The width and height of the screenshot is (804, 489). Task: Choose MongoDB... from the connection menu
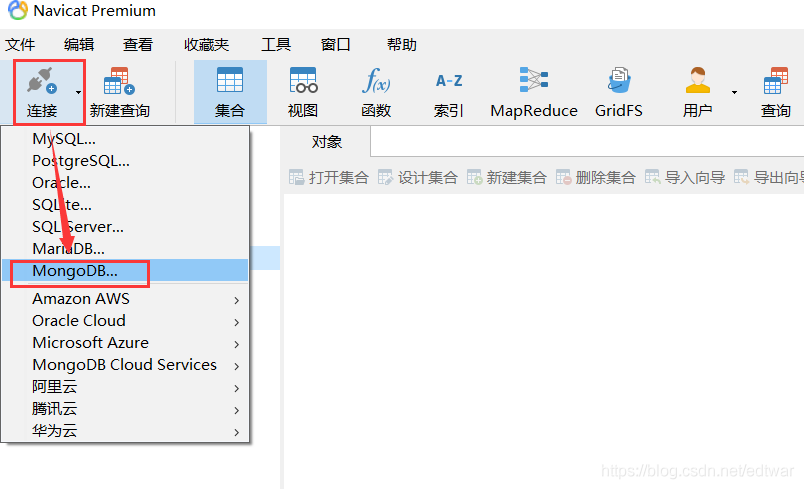[75, 271]
